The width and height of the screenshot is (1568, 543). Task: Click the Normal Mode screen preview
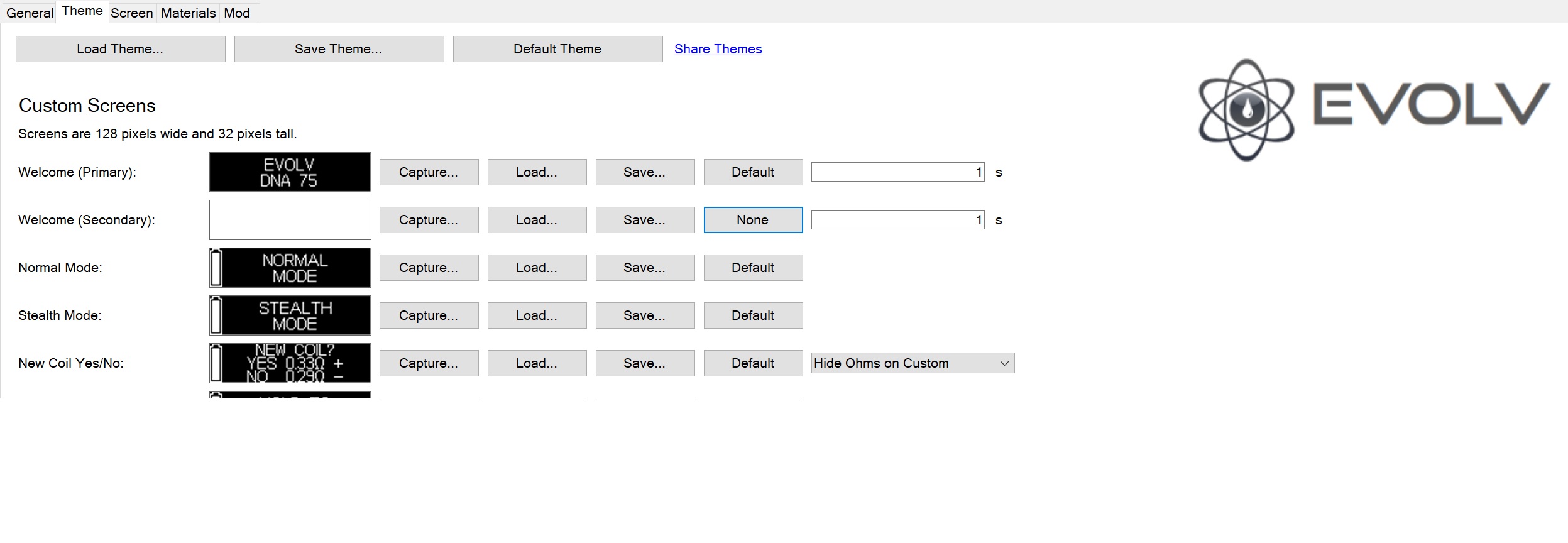point(290,268)
